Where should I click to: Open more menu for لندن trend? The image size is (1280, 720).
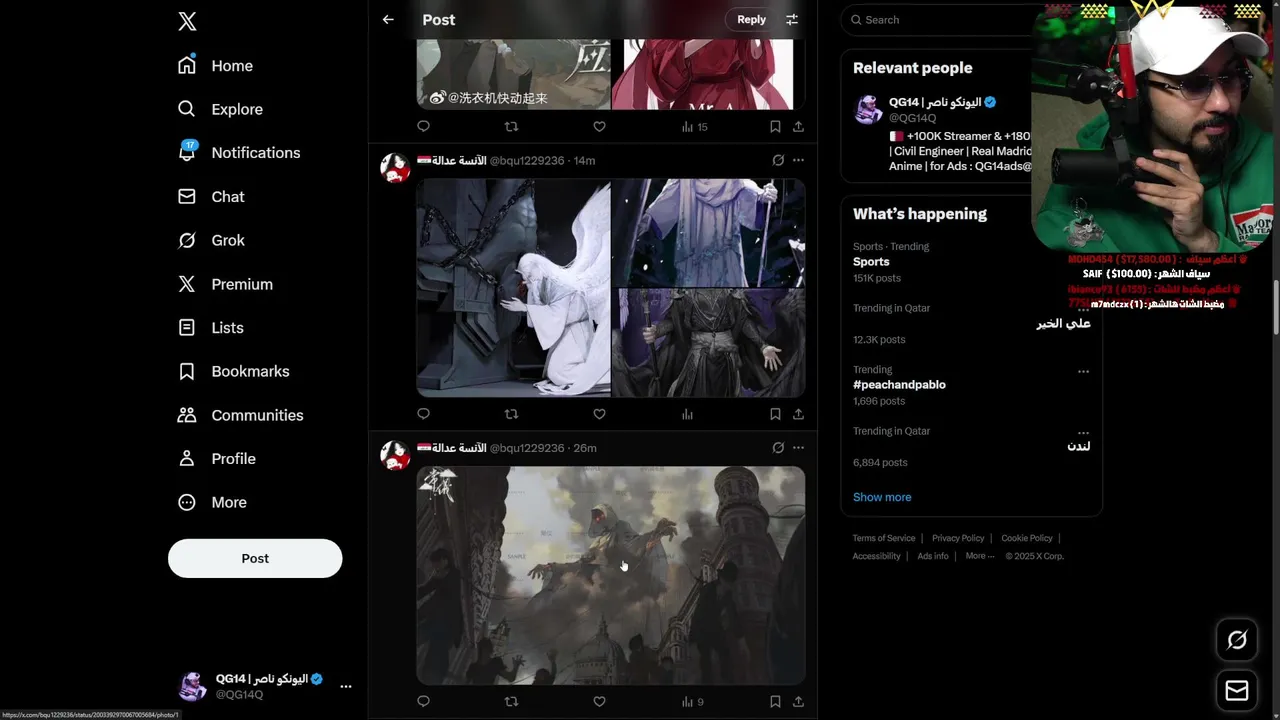[1083, 432]
